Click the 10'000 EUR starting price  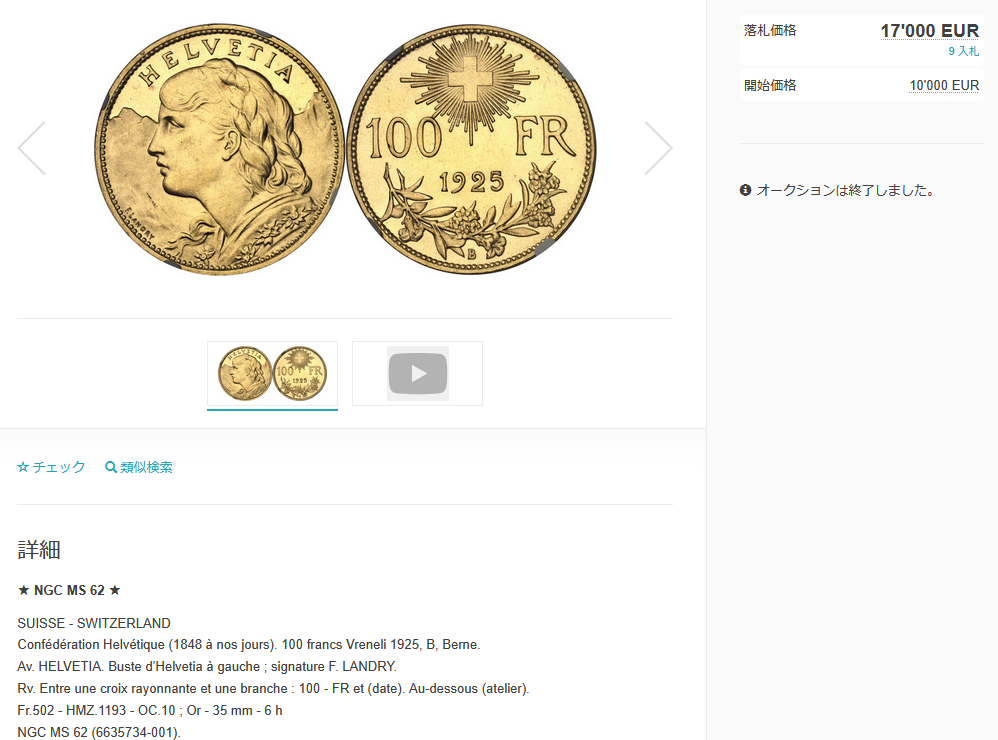click(944, 85)
